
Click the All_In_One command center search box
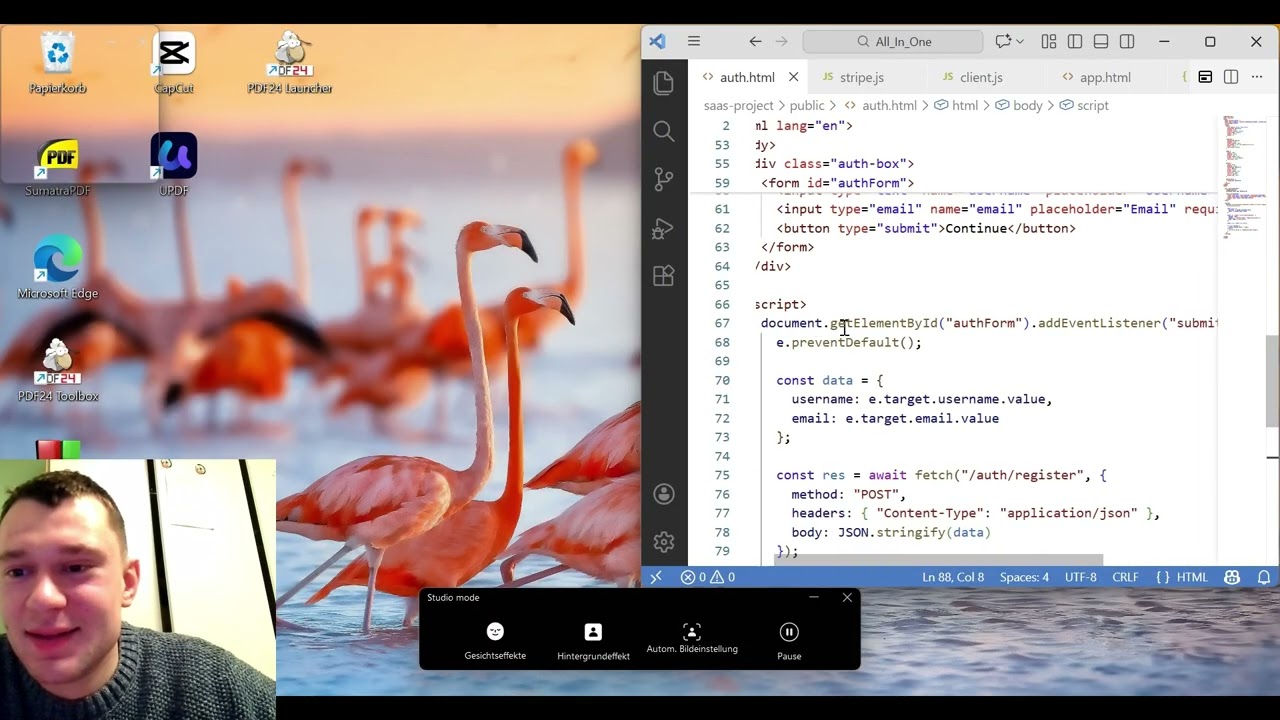[893, 41]
